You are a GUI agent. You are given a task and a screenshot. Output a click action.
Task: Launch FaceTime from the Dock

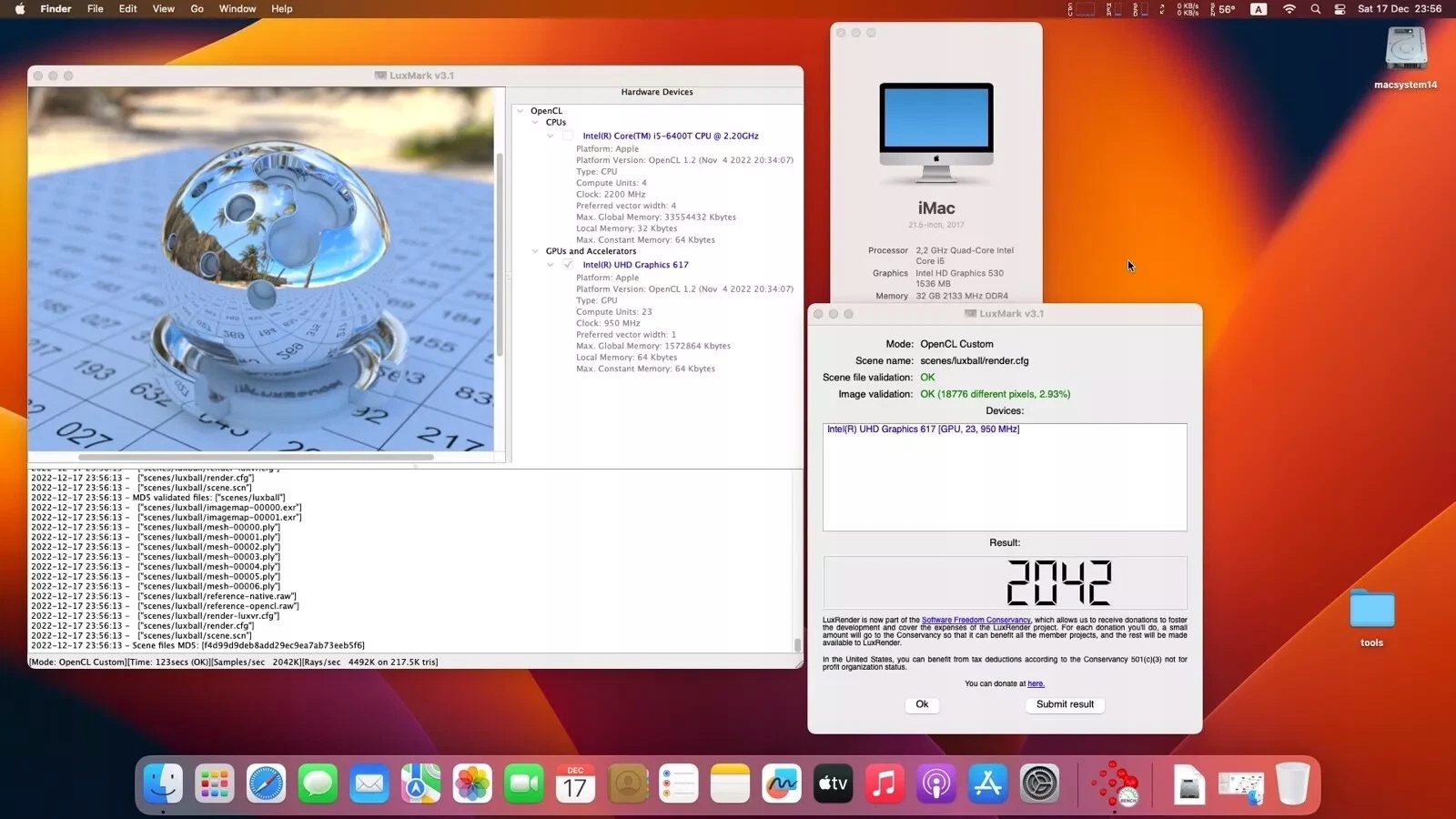(524, 784)
